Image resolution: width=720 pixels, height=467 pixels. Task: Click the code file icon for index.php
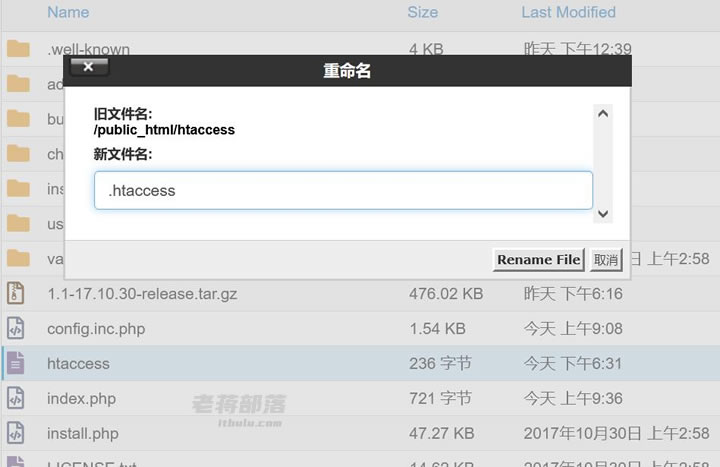click(15, 398)
